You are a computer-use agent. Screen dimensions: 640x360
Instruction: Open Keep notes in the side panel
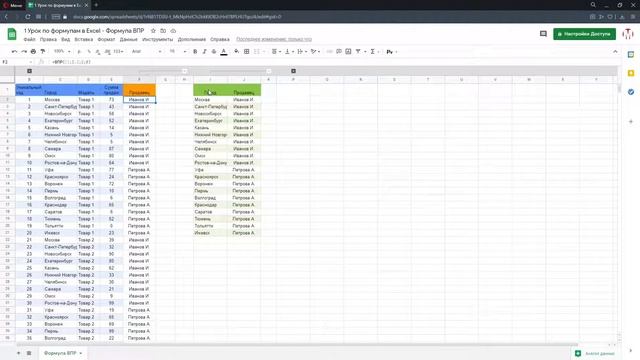pos(631,73)
